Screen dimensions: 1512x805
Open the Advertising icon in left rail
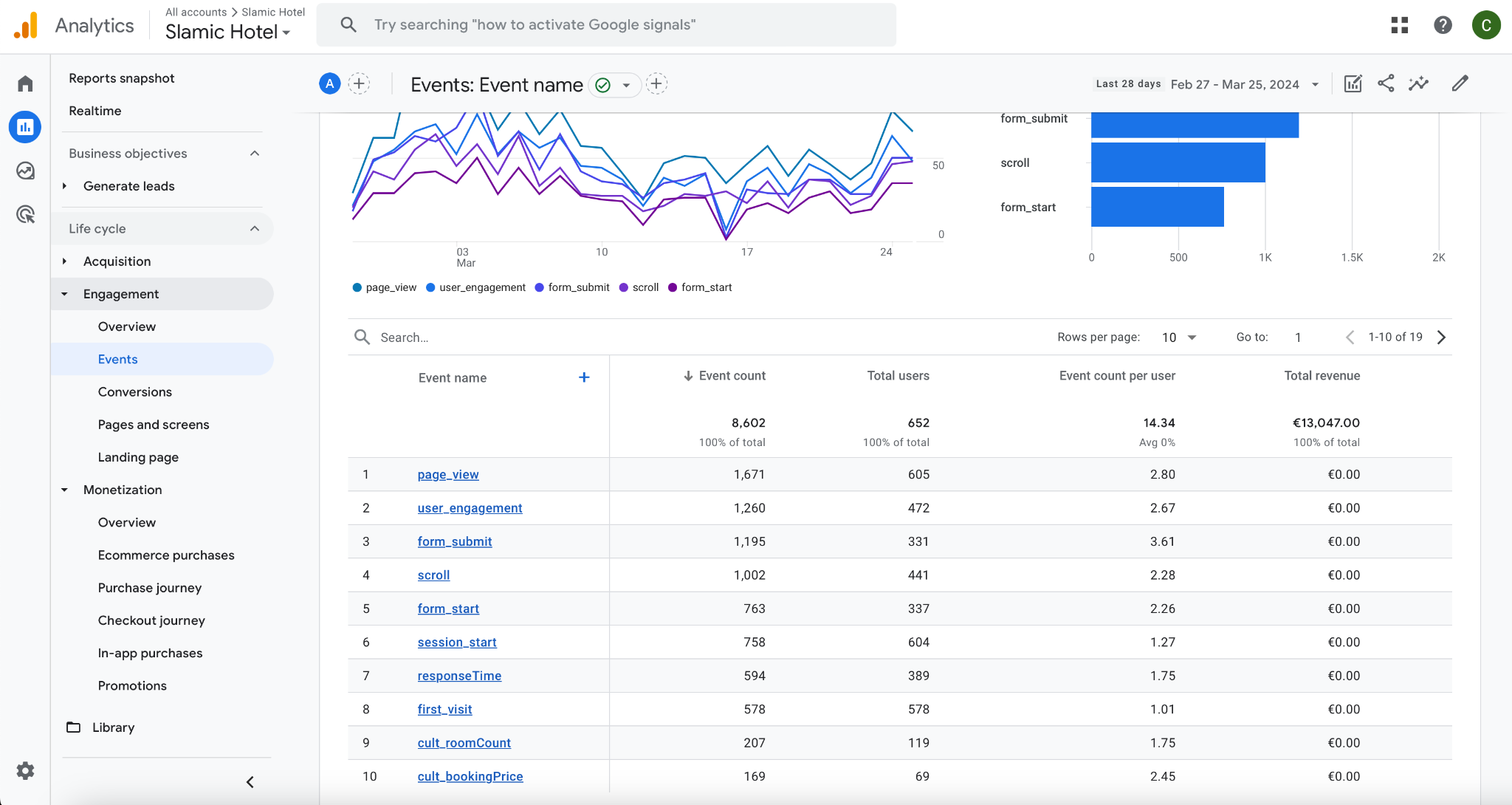[25, 215]
